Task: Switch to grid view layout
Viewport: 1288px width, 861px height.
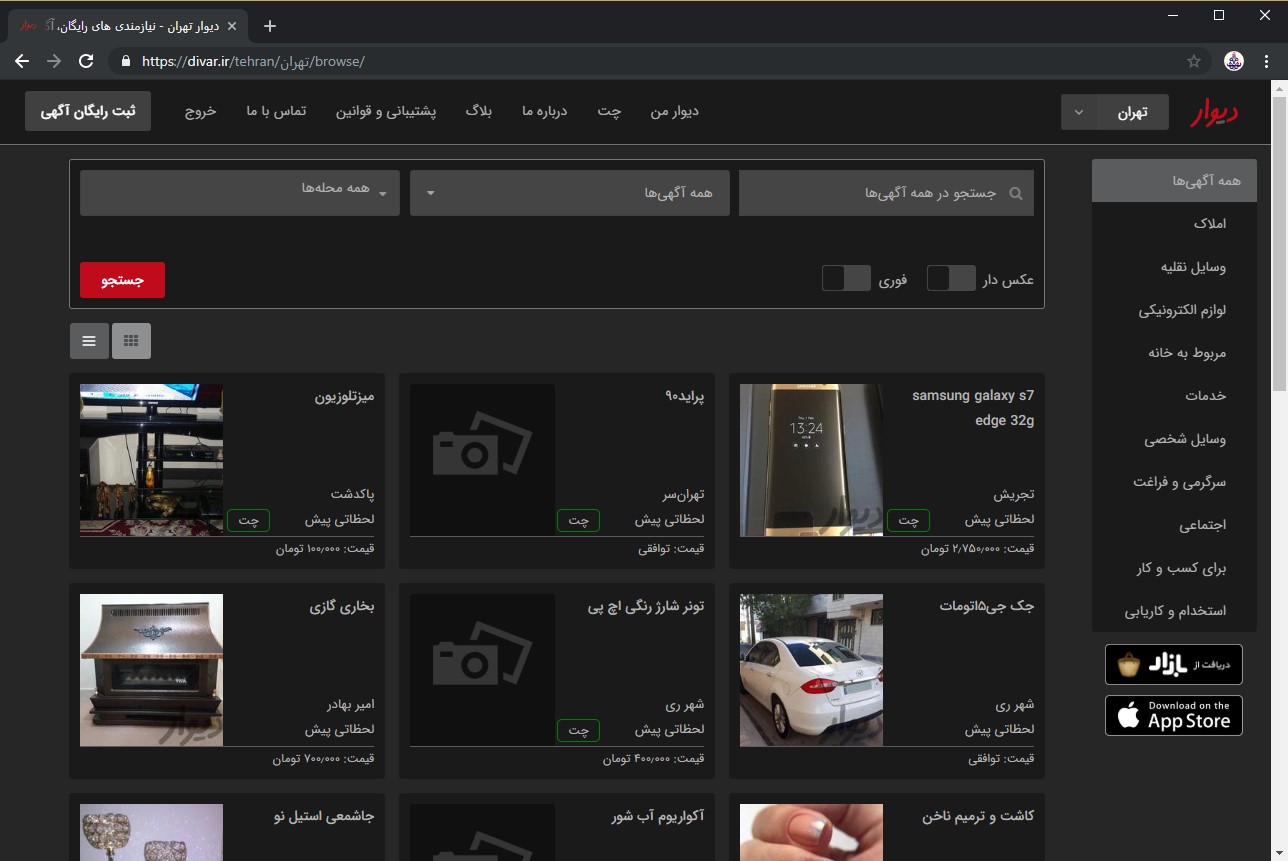Action: click(131, 341)
